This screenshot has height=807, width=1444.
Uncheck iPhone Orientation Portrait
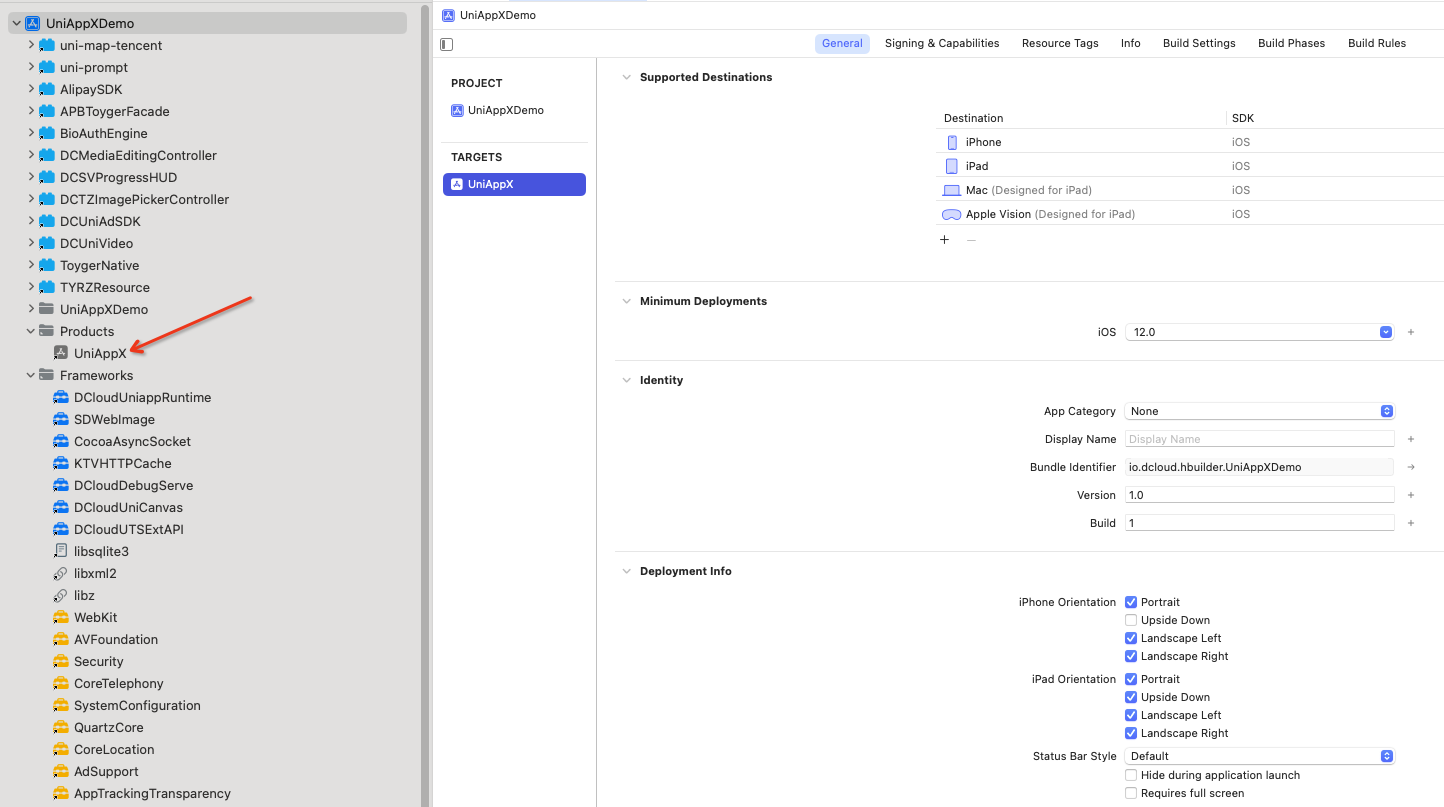[1131, 602]
